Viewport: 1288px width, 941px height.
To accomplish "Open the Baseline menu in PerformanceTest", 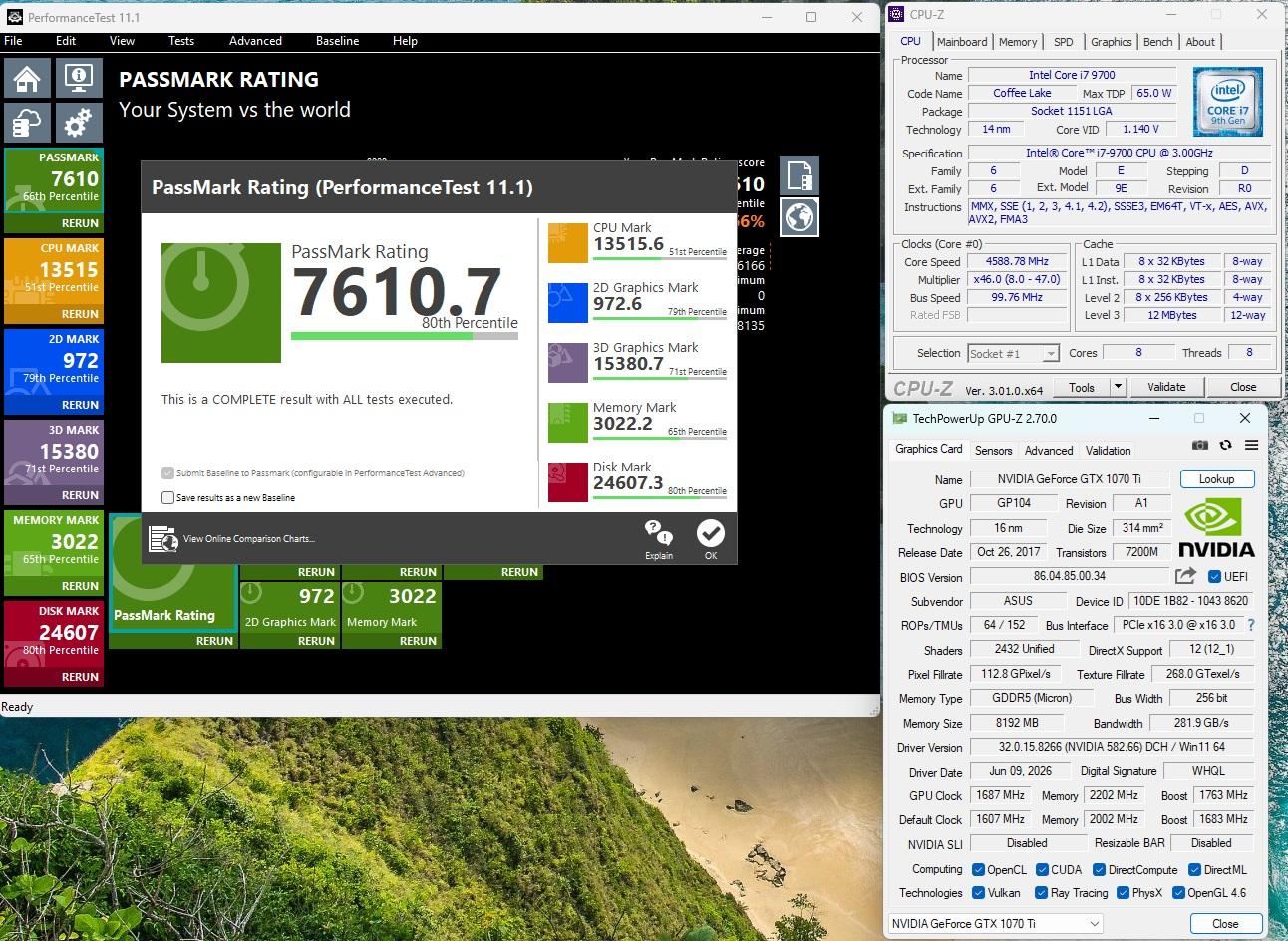I will [337, 41].
